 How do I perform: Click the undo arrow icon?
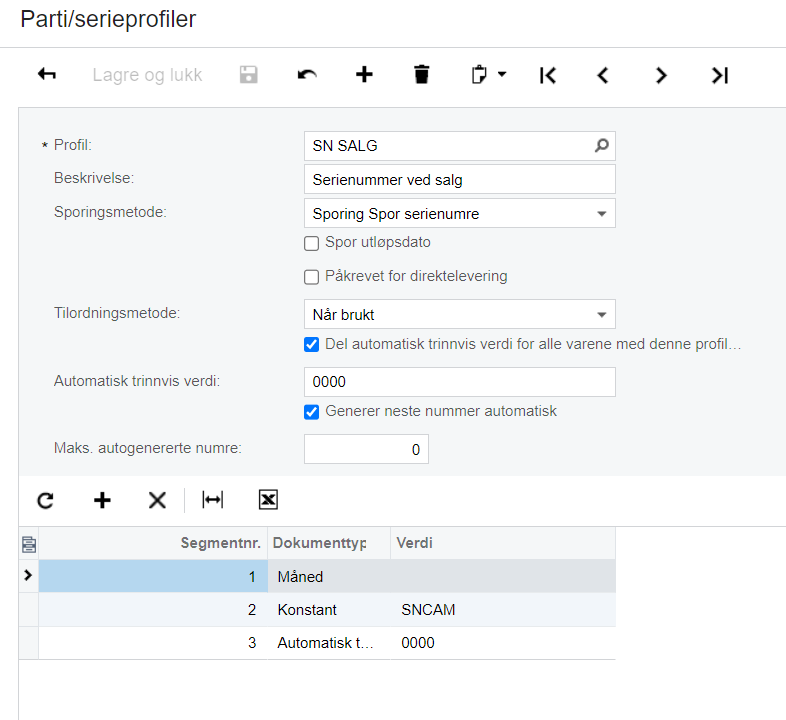pos(307,75)
